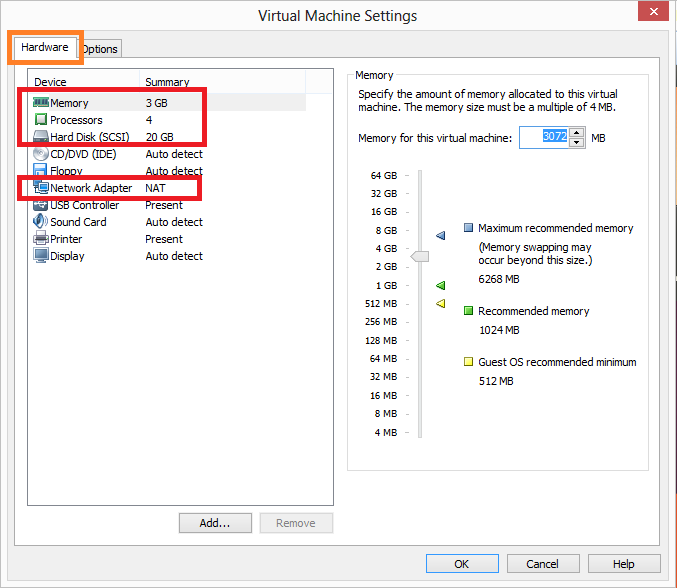Click the CD/DVD (IDE) disc icon
The width and height of the screenshot is (677, 588).
(41, 154)
